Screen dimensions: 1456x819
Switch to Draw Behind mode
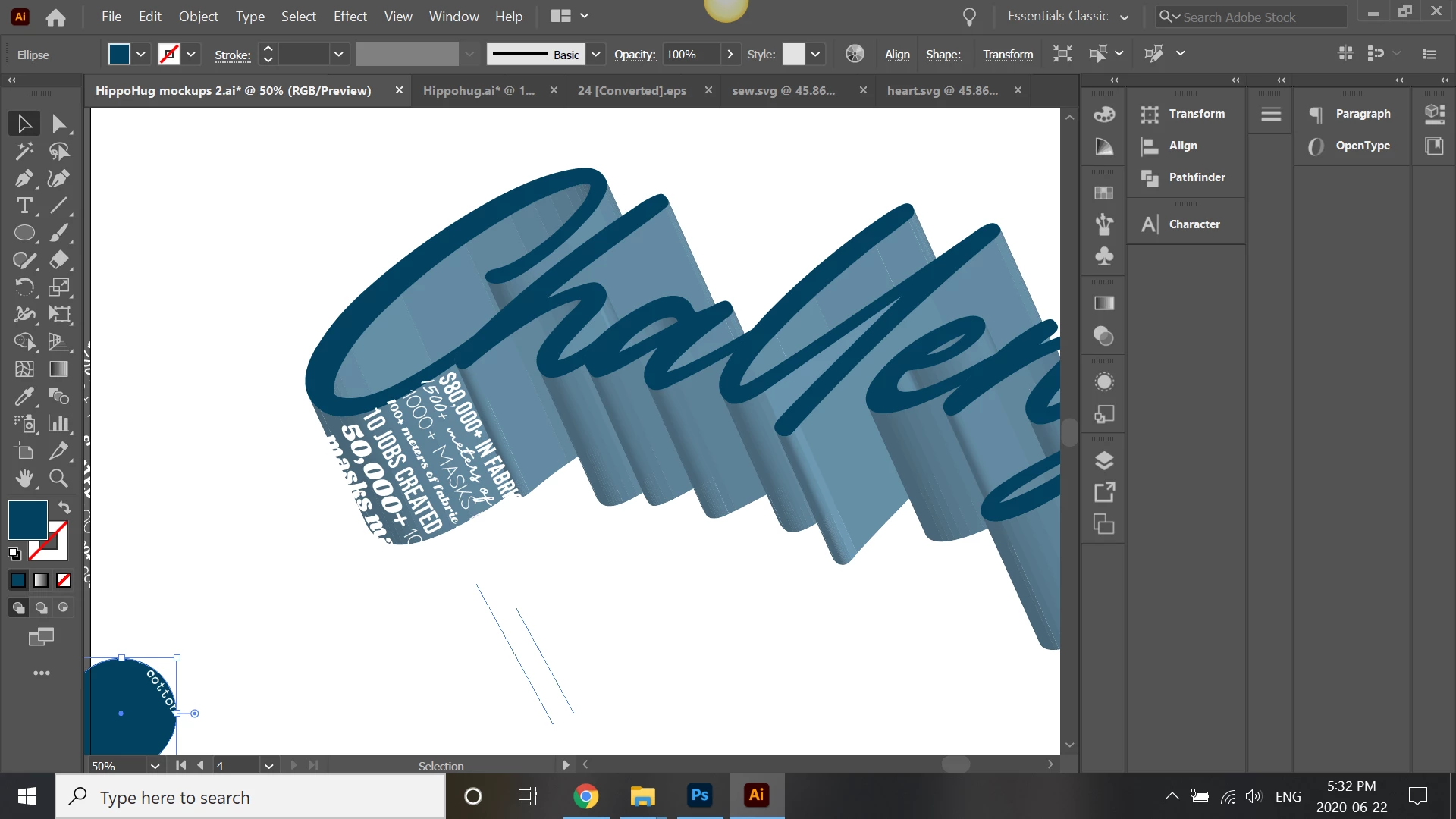pyautogui.click(x=41, y=607)
